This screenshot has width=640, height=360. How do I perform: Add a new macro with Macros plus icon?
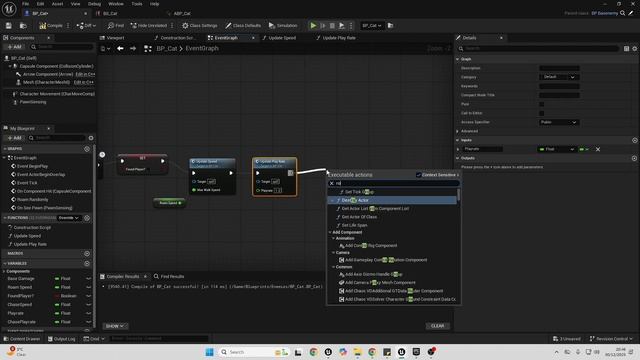[87, 253]
